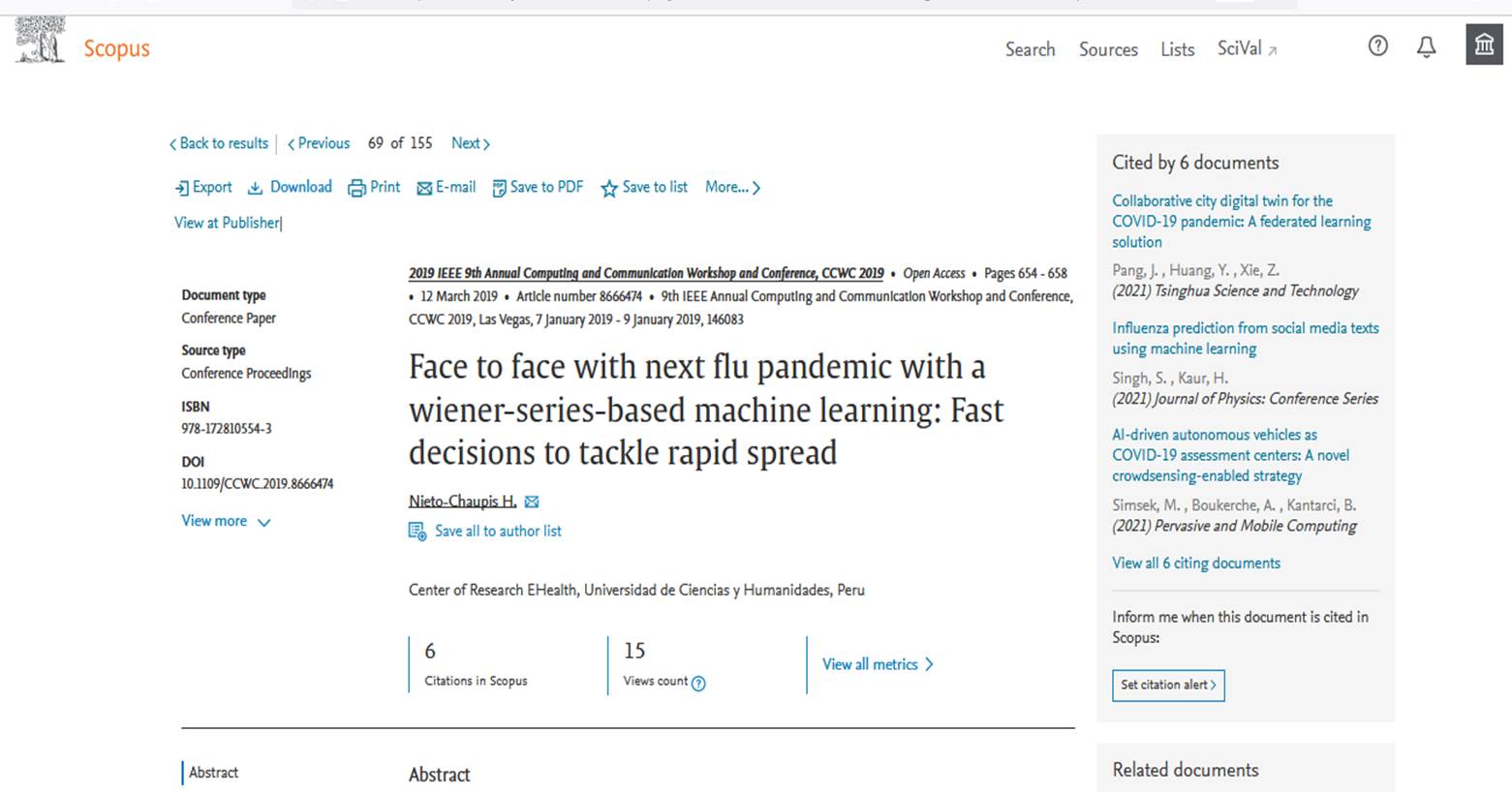Click the author email envelope icon
This screenshot has height=792, width=1512.
532,502
